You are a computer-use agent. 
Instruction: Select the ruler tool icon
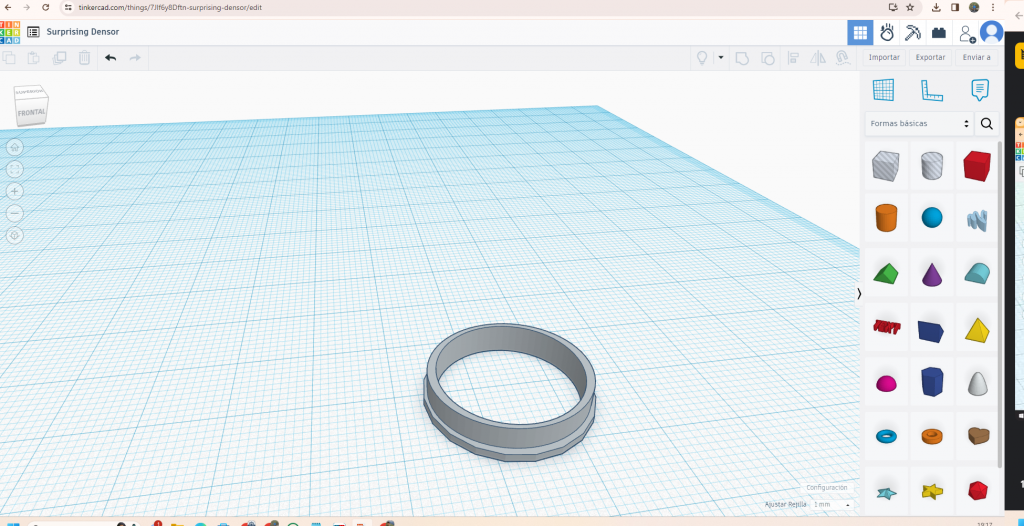(x=931, y=90)
